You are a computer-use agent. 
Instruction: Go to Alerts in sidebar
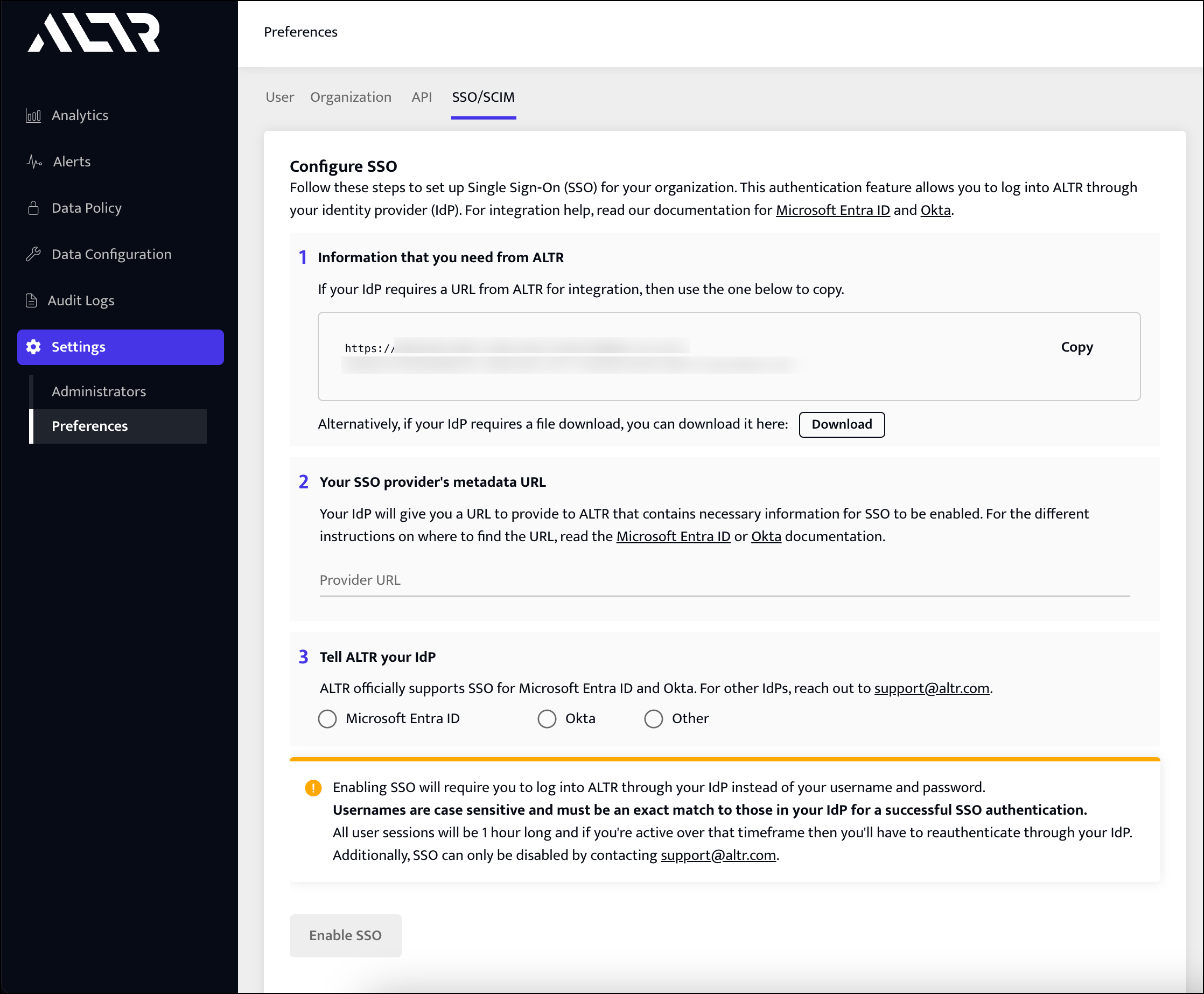pyautogui.click(x=72, y=162)
